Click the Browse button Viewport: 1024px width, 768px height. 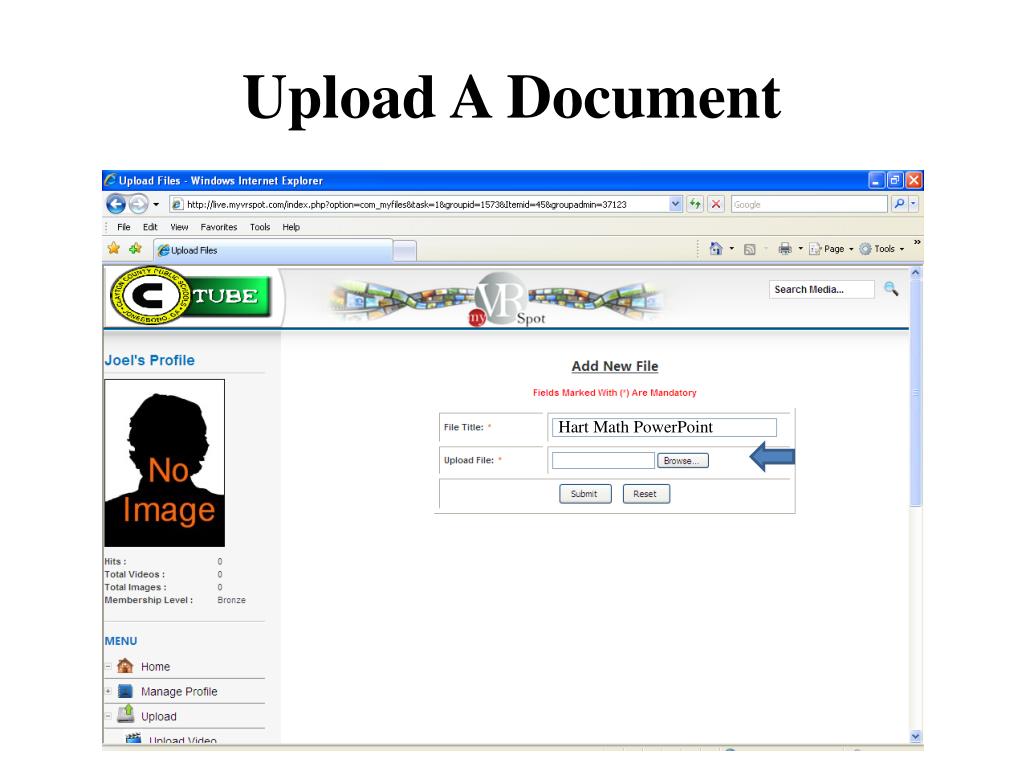click(x=682, y=460)
